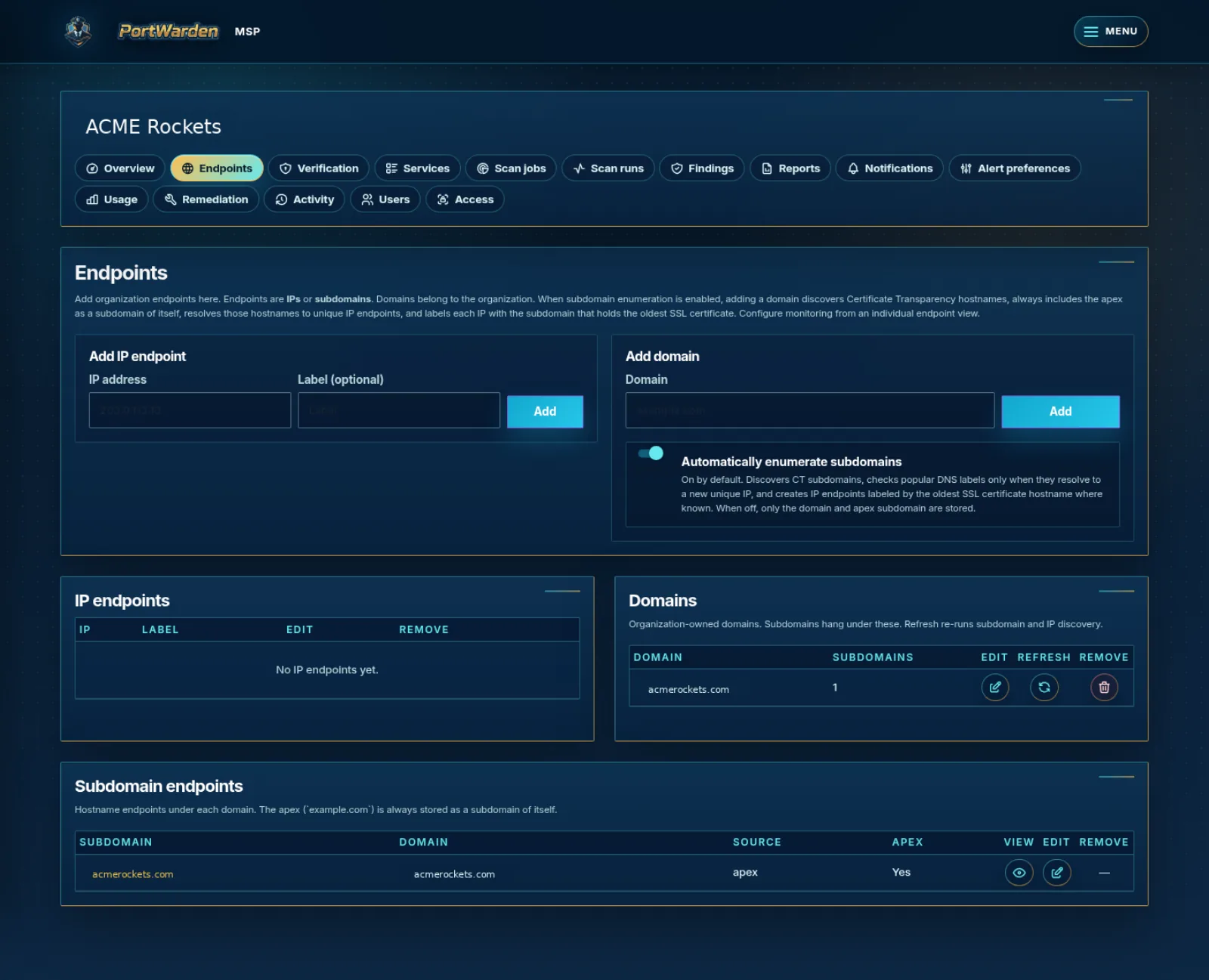
Task: View the Activity tab
Action: 305,199
